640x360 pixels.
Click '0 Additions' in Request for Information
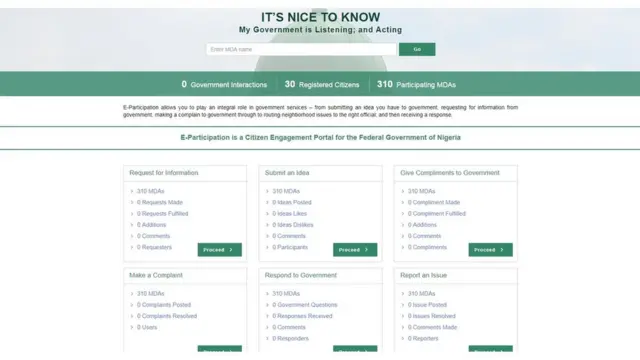[151, 225]
